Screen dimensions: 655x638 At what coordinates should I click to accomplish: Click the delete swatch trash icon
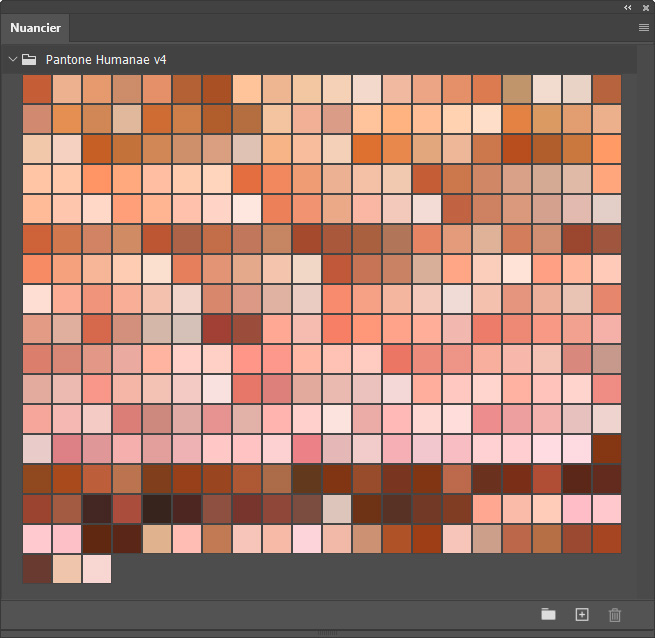[x=615, y=614]
